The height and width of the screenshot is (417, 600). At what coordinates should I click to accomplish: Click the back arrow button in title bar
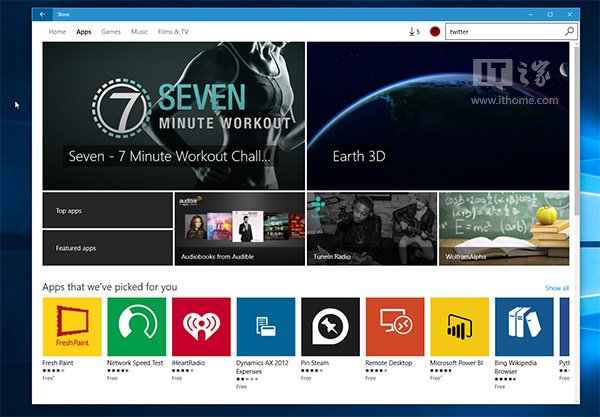[x=43, y=14]
